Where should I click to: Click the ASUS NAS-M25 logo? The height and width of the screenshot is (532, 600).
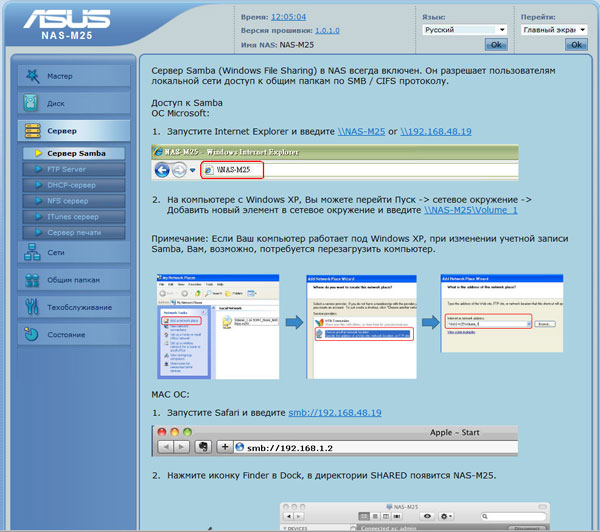click(x=67, y=24)
